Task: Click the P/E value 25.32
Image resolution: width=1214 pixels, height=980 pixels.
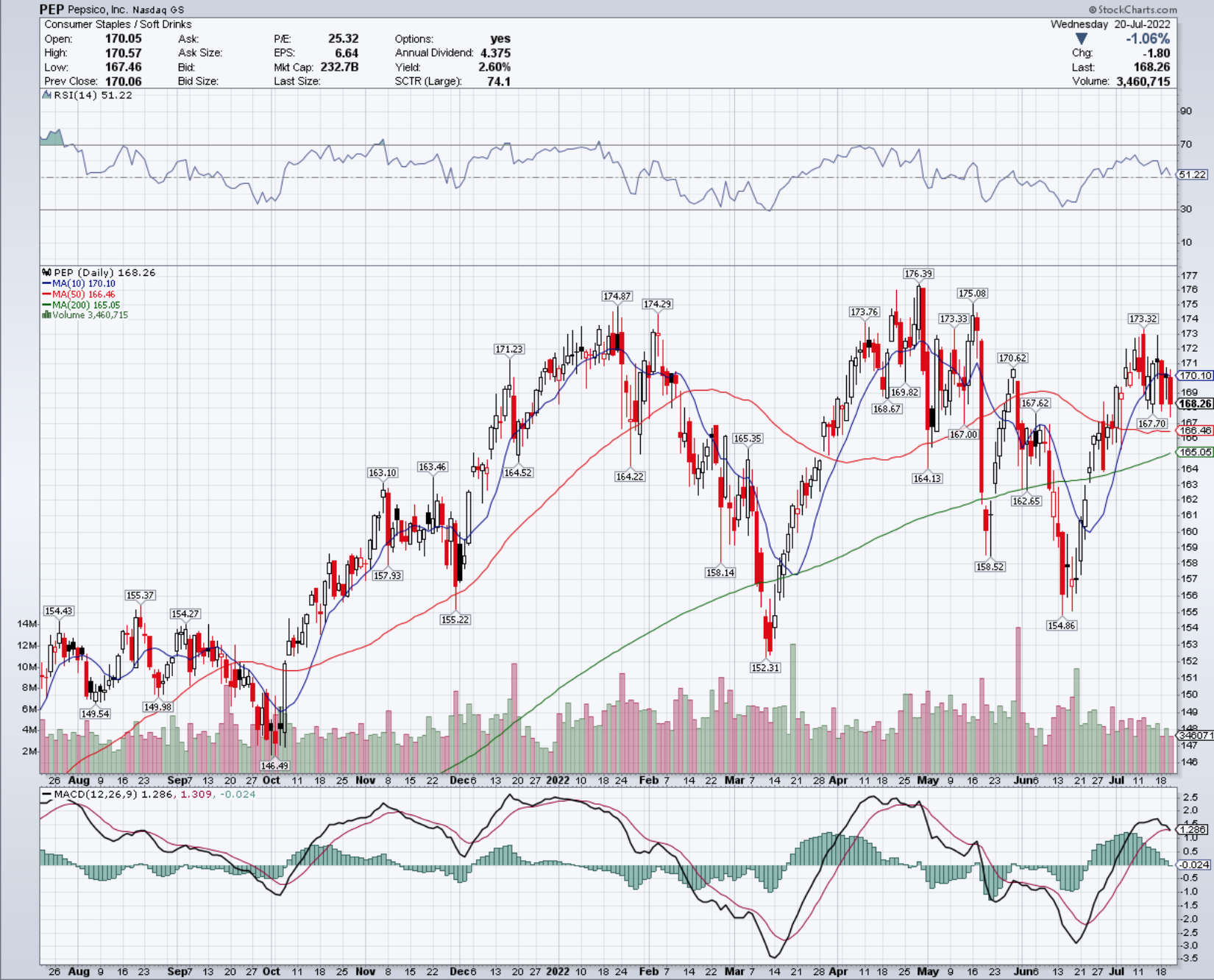Action: 343,38
